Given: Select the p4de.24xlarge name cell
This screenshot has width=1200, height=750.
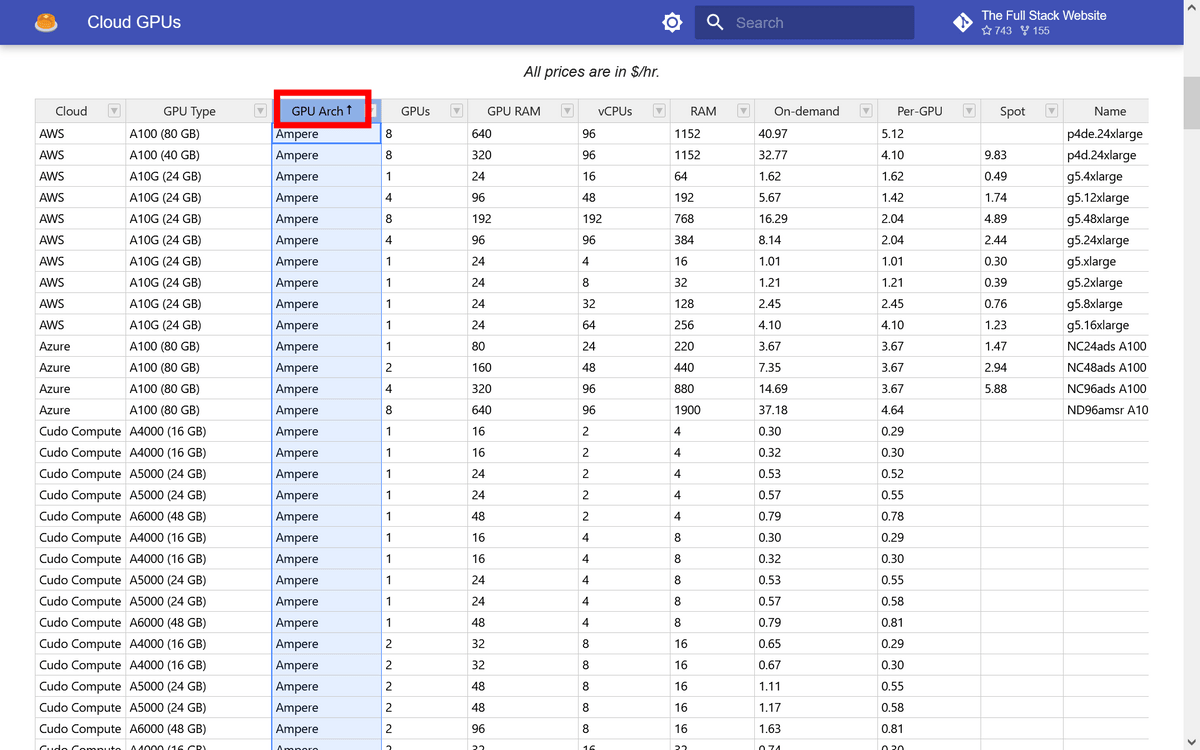Looking at the screenshot, I should (1106, 134).
